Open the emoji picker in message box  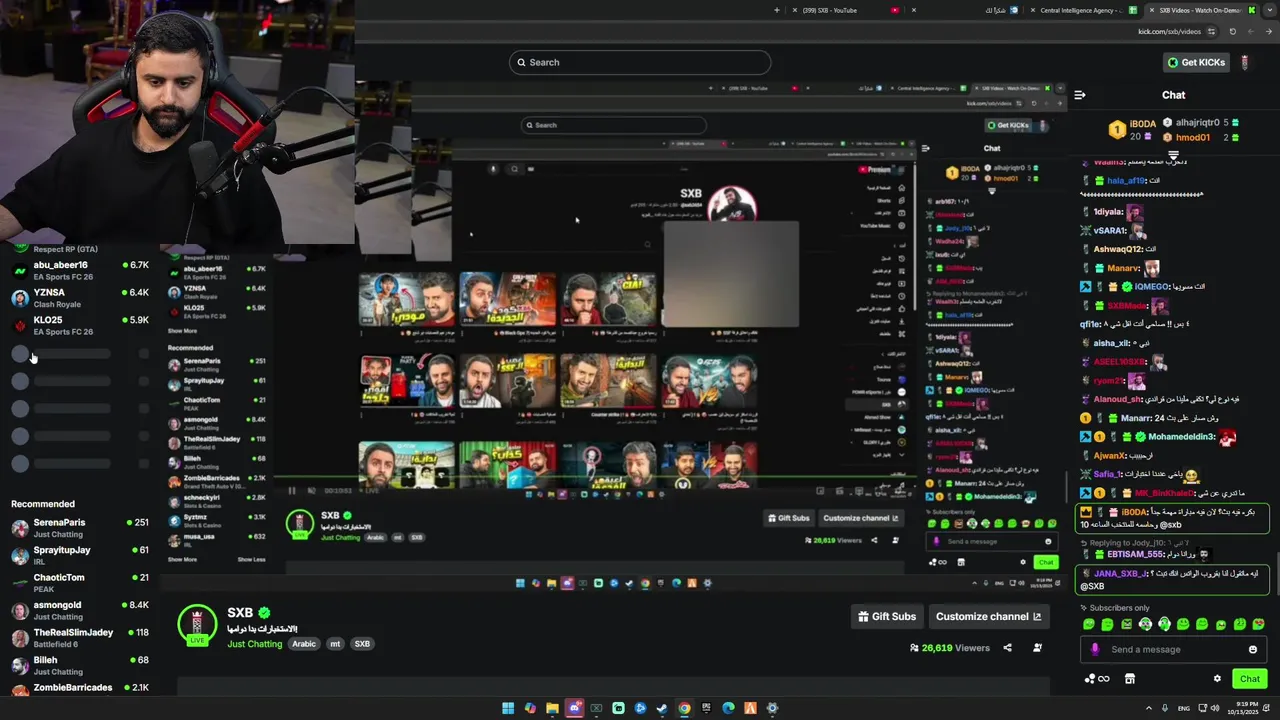[x=1253, y=649]
